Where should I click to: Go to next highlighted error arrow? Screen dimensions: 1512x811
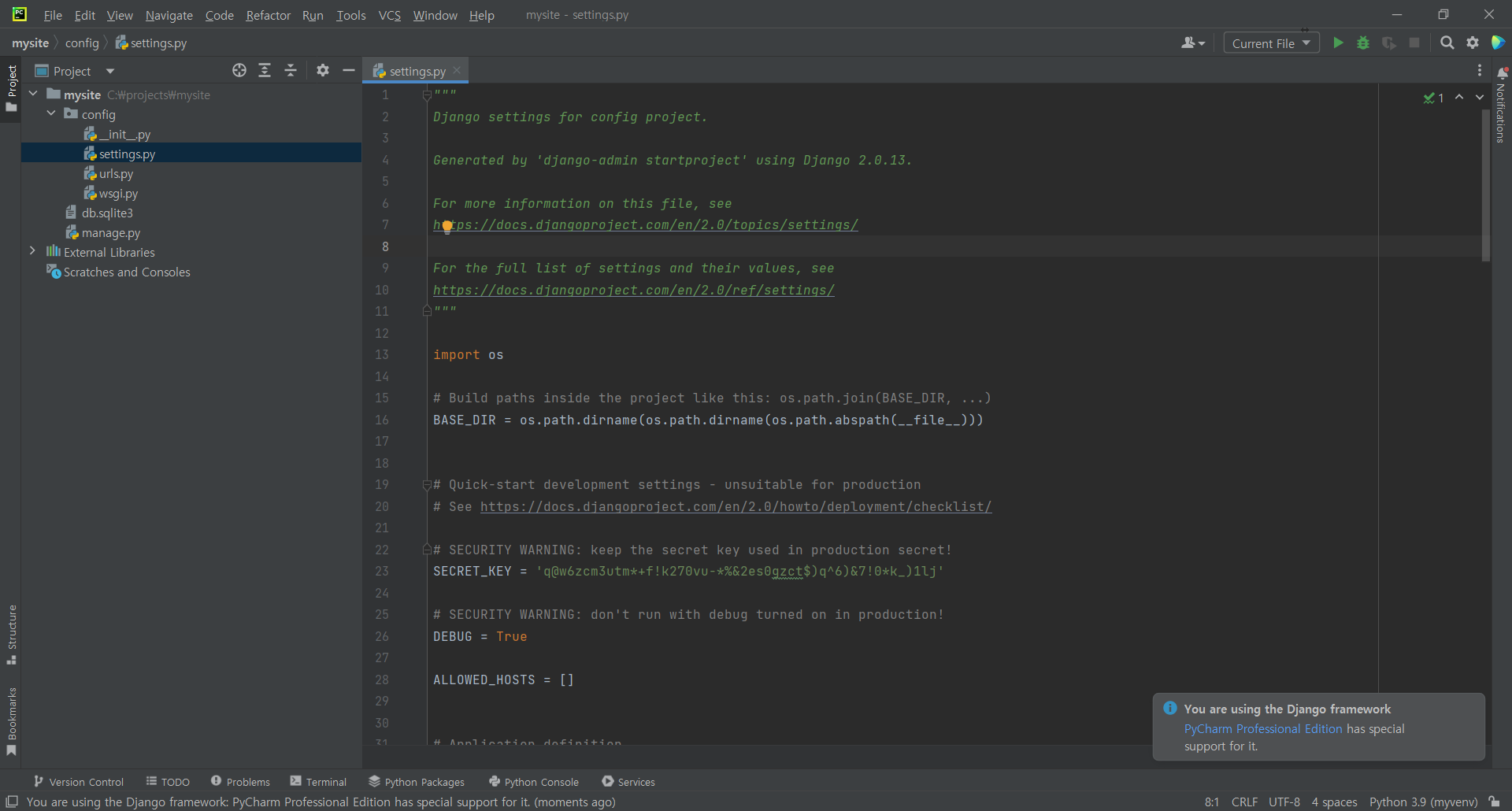(1480, 97)
